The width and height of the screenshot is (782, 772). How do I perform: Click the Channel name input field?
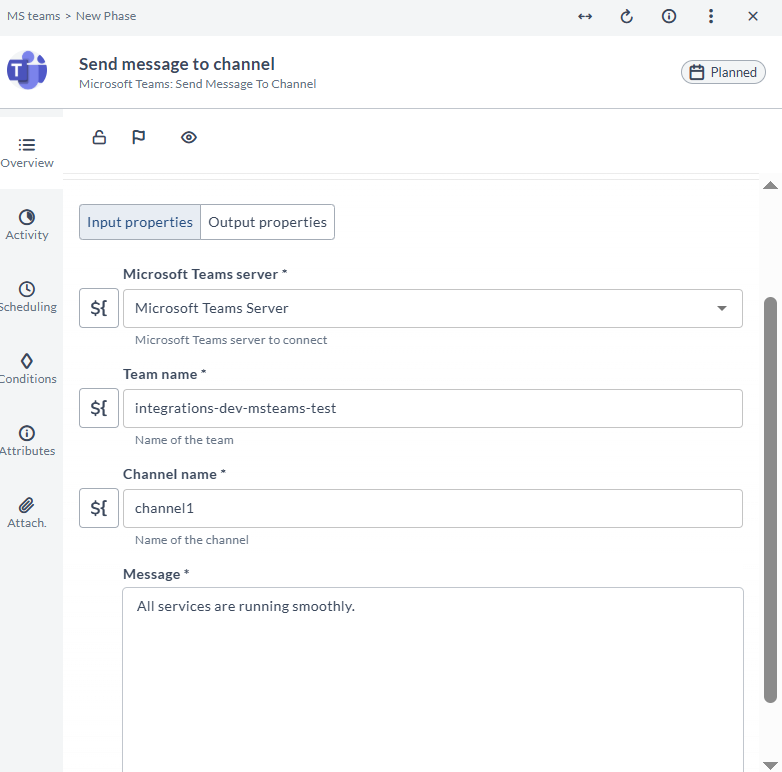coord(432,508)
